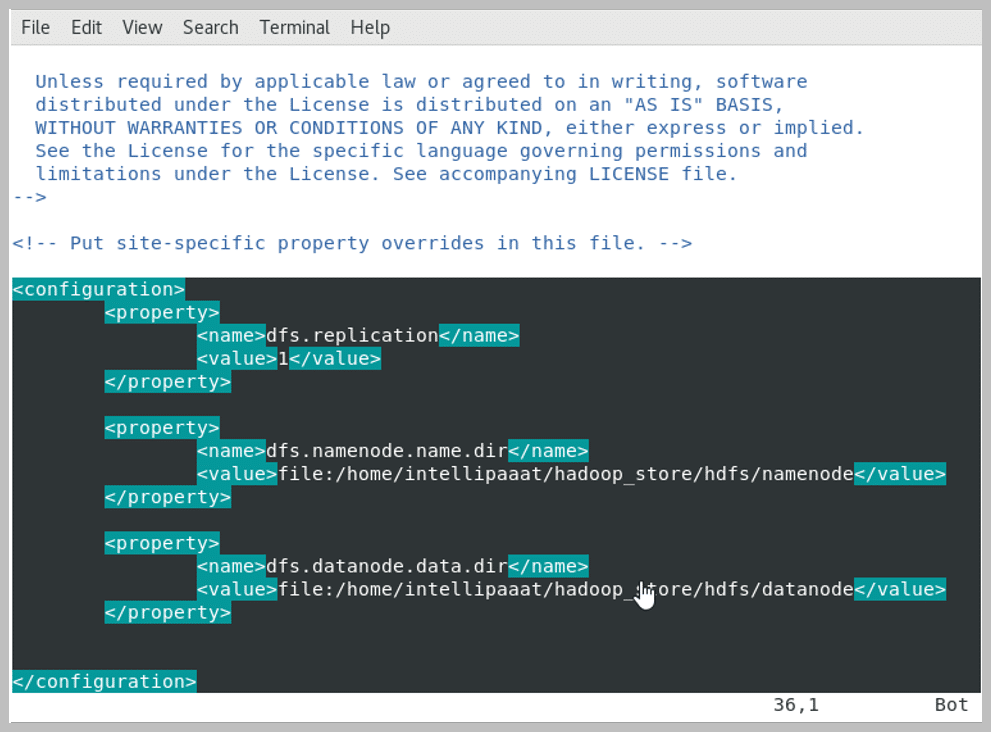The height and width of the screenshot is (732, 991).
Task: Click the </name> tag after dfs.replication
Action: tap(479, 336)
